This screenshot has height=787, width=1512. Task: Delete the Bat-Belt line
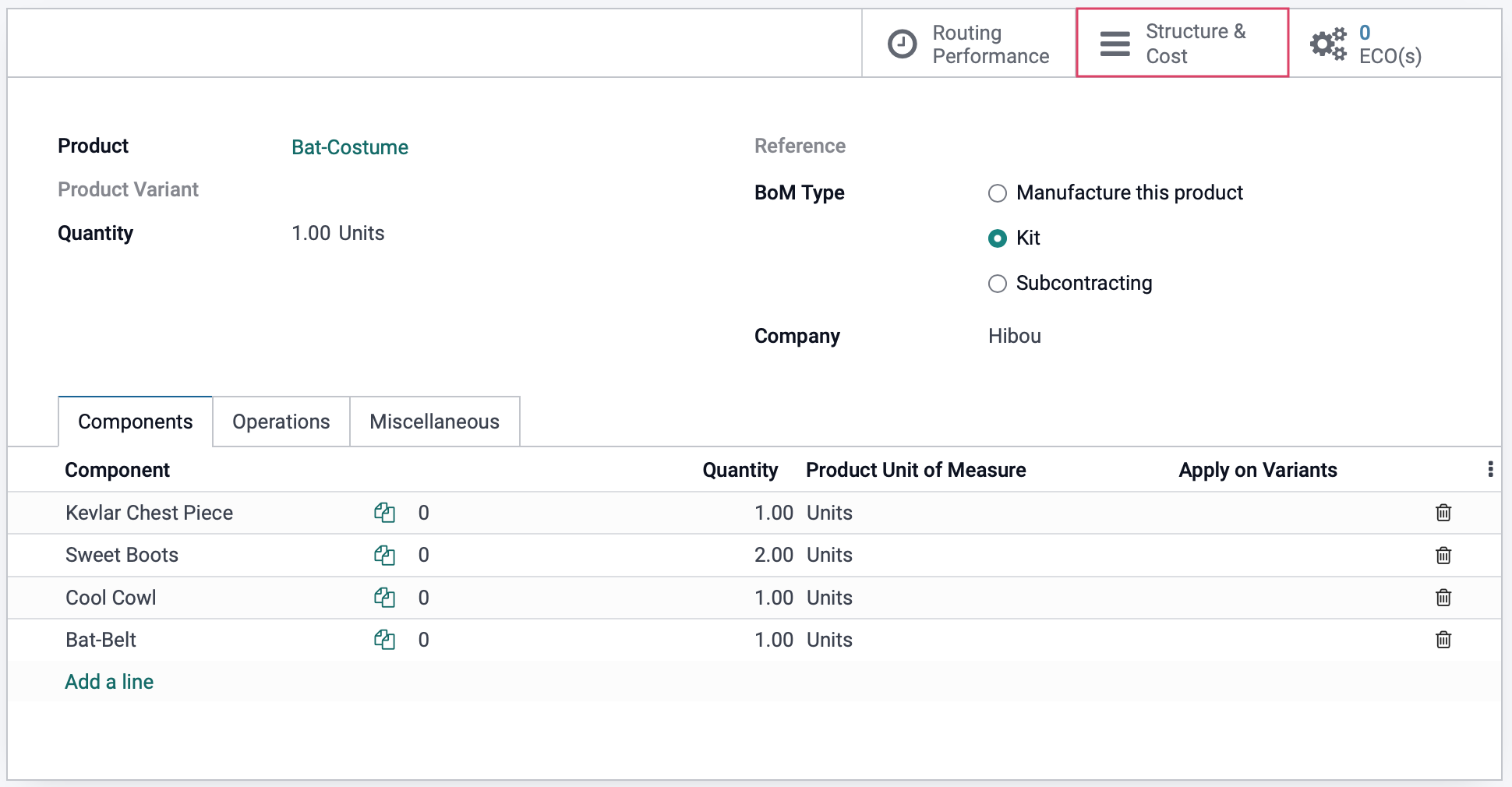click(1443, 640)
